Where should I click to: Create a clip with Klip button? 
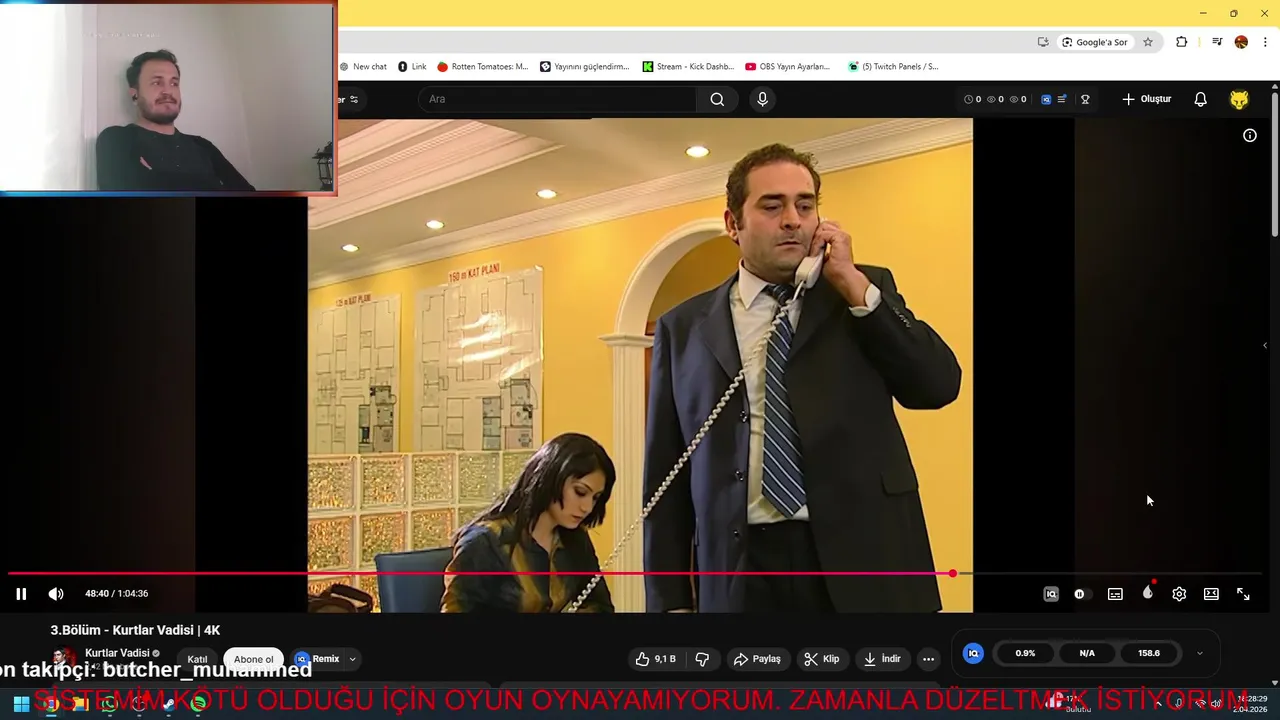[821, 659]
